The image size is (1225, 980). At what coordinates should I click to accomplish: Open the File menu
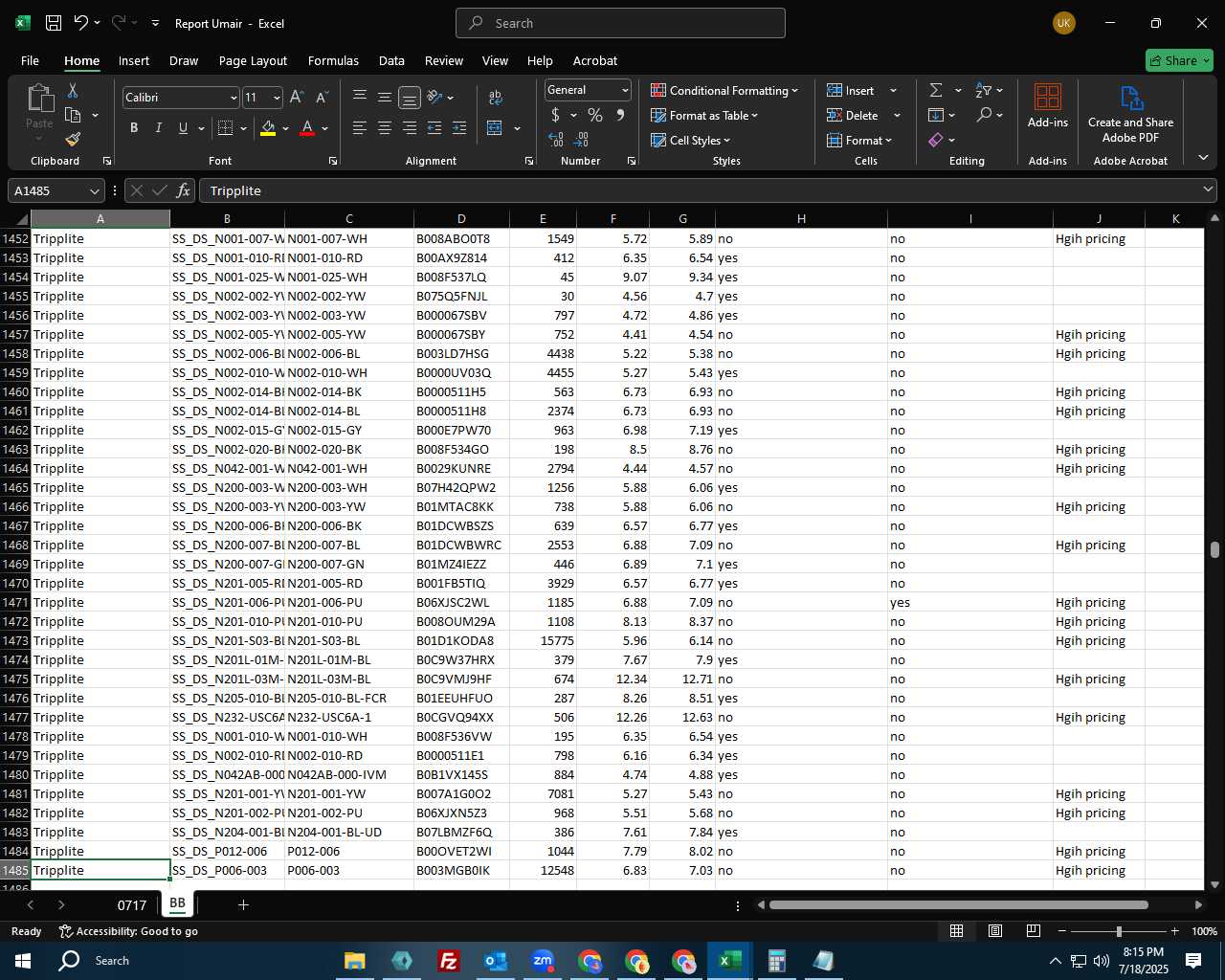(x=30, y=60)
